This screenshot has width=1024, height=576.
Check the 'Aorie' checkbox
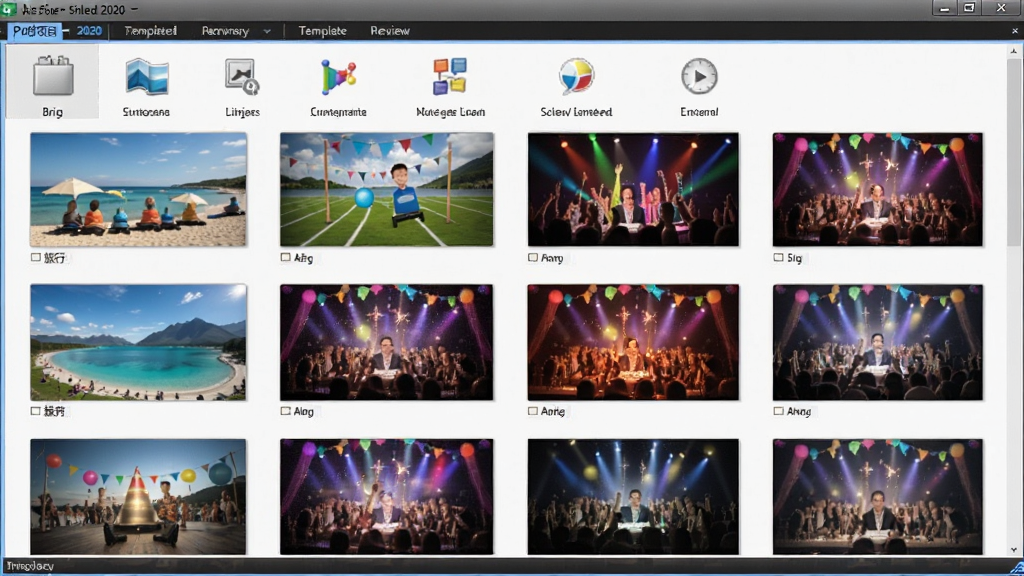coord(533,411)
